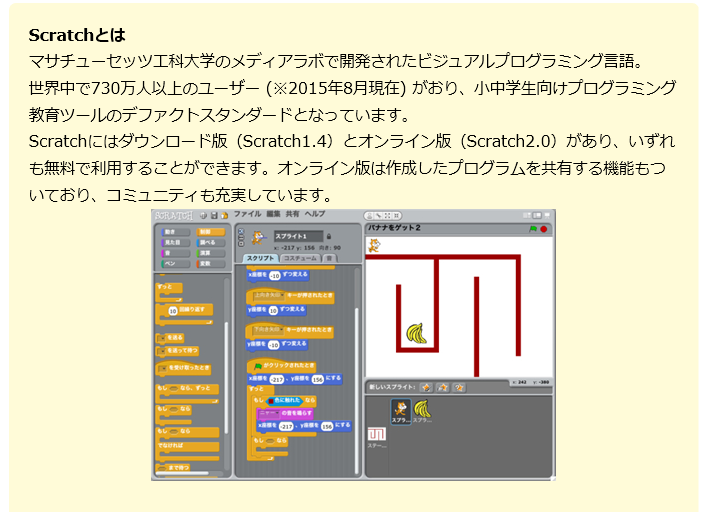Click the cat sprite on the stage
Image resolution: width=712 pixels, height=512 pixels.
click(x=374, y=246)
